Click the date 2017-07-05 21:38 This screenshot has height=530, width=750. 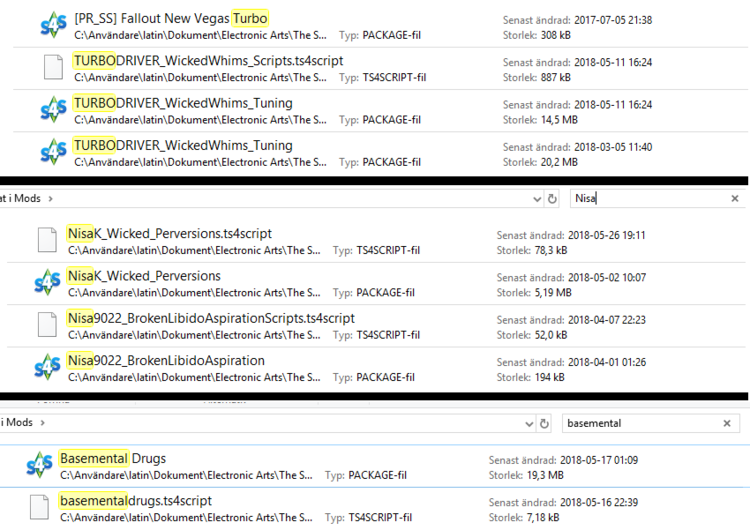click(613, 20)
